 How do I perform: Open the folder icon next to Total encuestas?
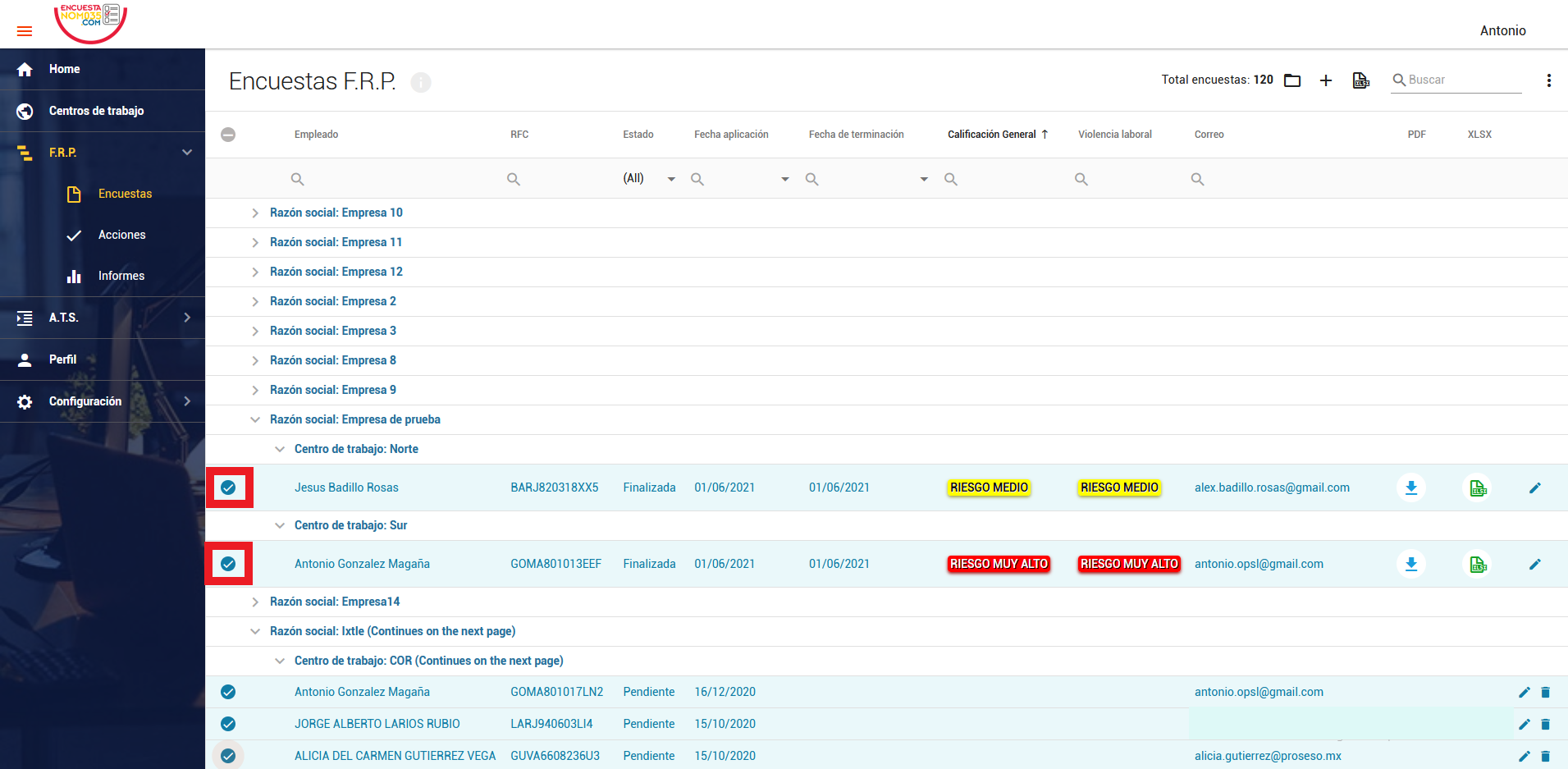(1292, 80)
